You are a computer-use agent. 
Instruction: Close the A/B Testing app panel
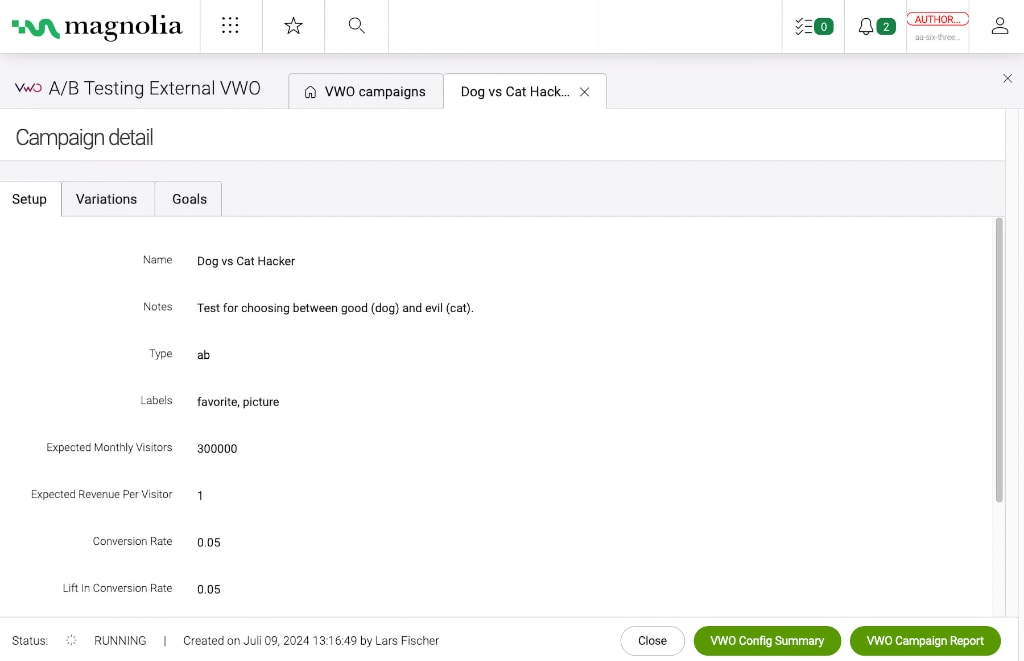(x=1007, y=78)
